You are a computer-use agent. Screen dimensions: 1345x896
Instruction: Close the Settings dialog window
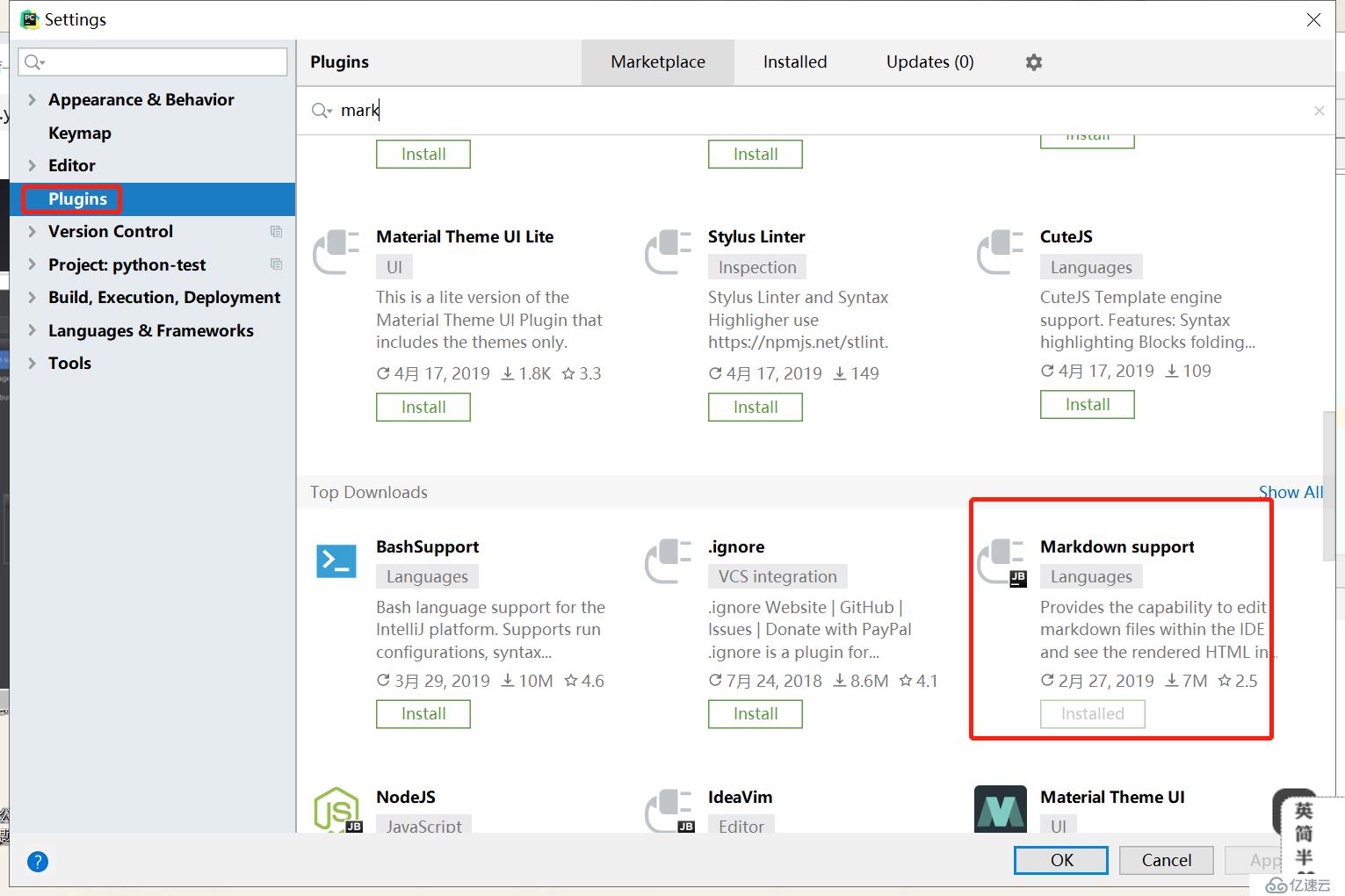click(x=1313, y=19)
